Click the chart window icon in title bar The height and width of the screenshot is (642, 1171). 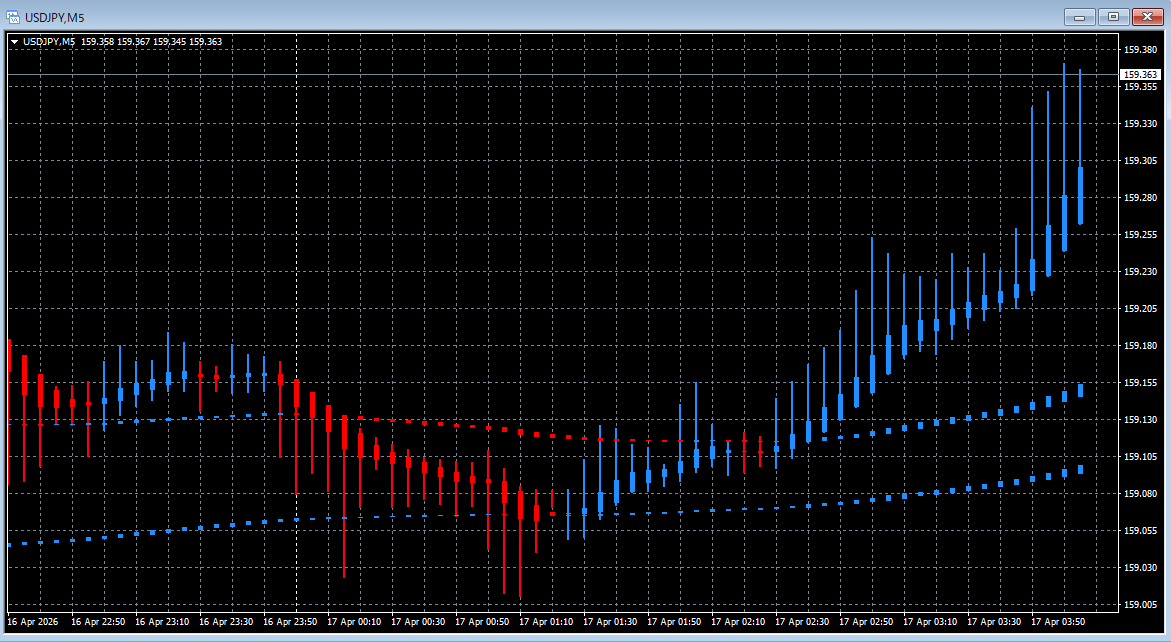point(13,16)
